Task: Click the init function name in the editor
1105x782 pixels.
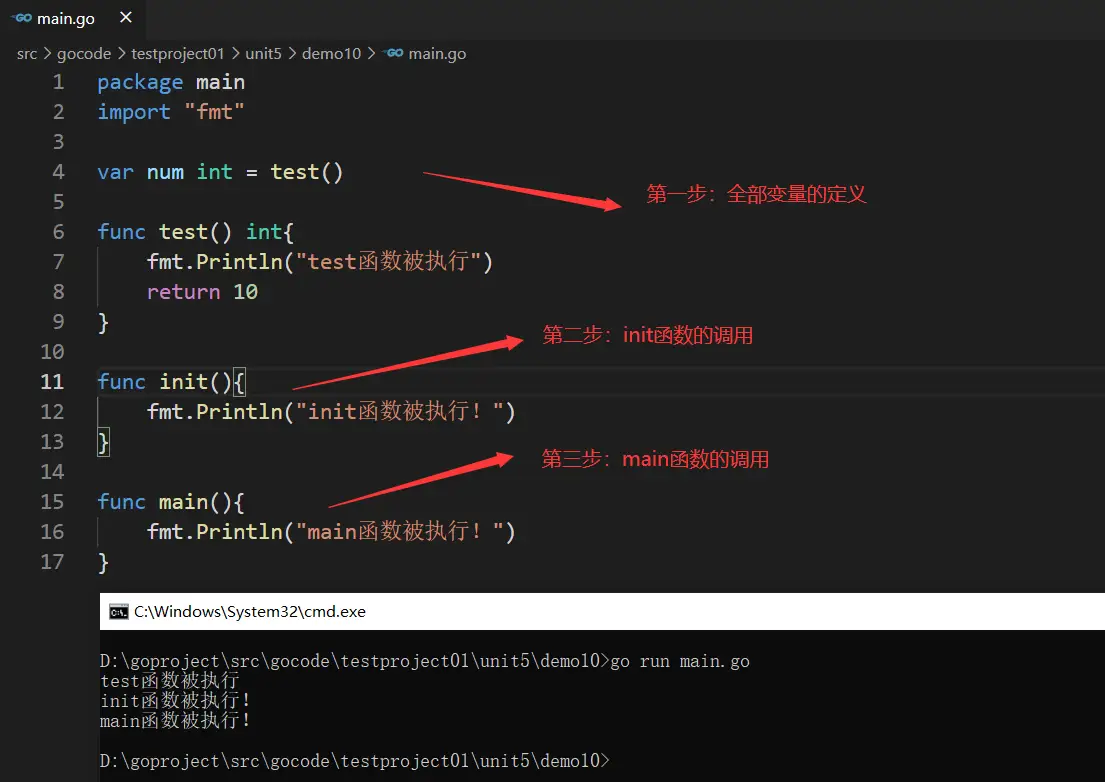Action: click(183, 382)
